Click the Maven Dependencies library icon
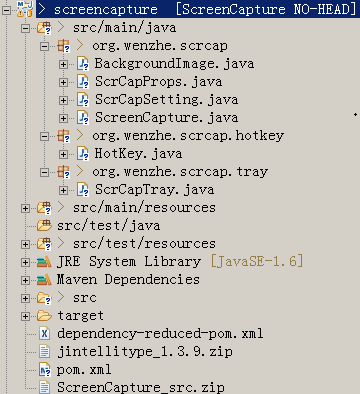360x394 pixels. 44,280
